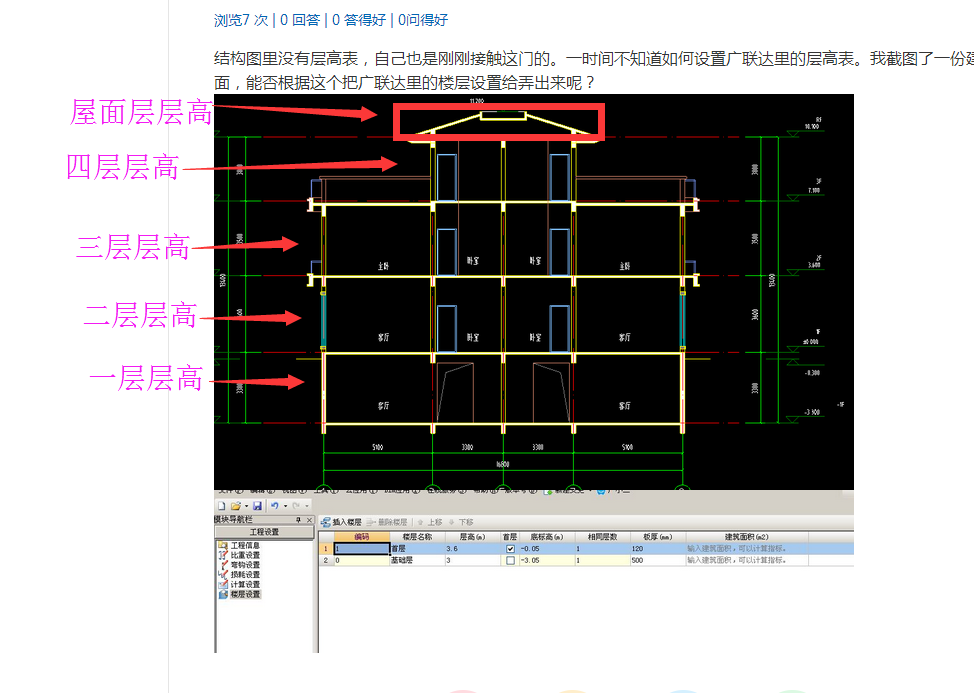Click the Open folder toolbar icon
This screenshot has width=974, height=693.
point(236,506)
